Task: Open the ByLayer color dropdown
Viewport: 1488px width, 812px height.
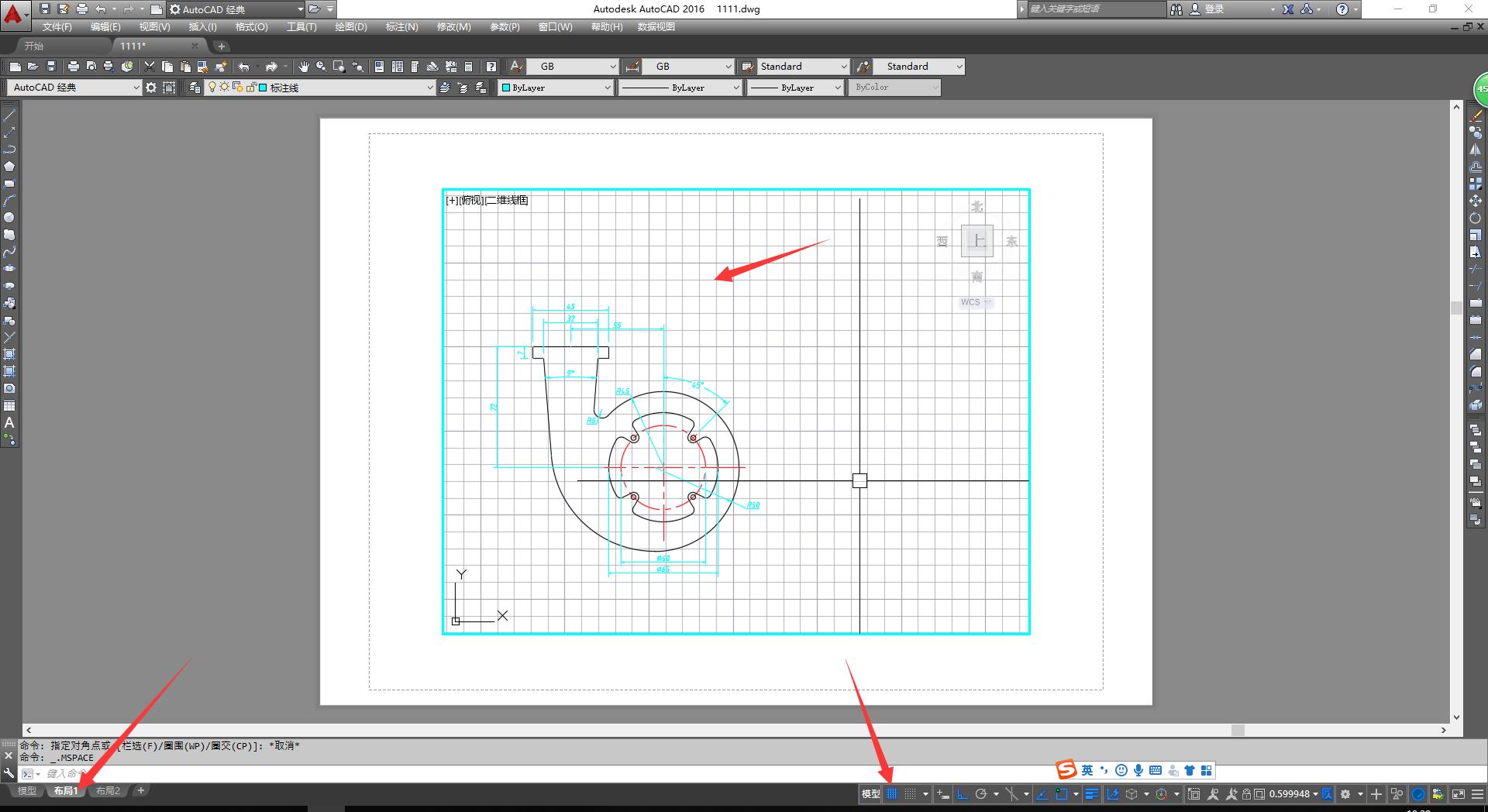Action: [556, 88]
